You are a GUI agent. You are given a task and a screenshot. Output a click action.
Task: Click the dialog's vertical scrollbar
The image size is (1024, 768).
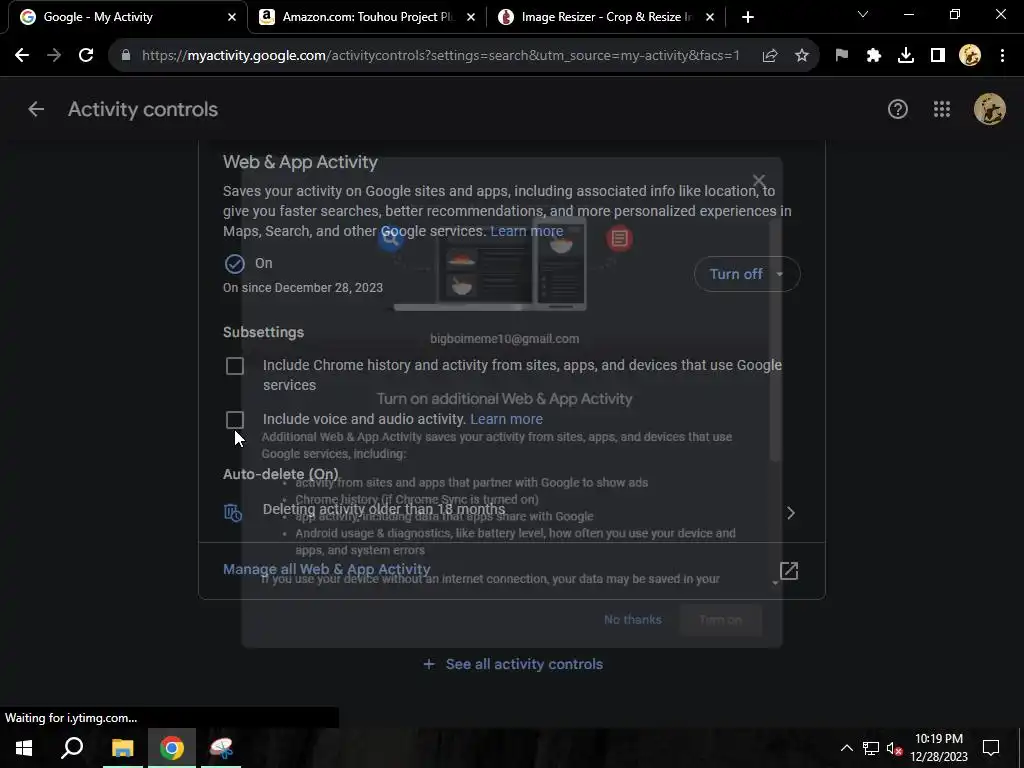(x=775, y=340)
